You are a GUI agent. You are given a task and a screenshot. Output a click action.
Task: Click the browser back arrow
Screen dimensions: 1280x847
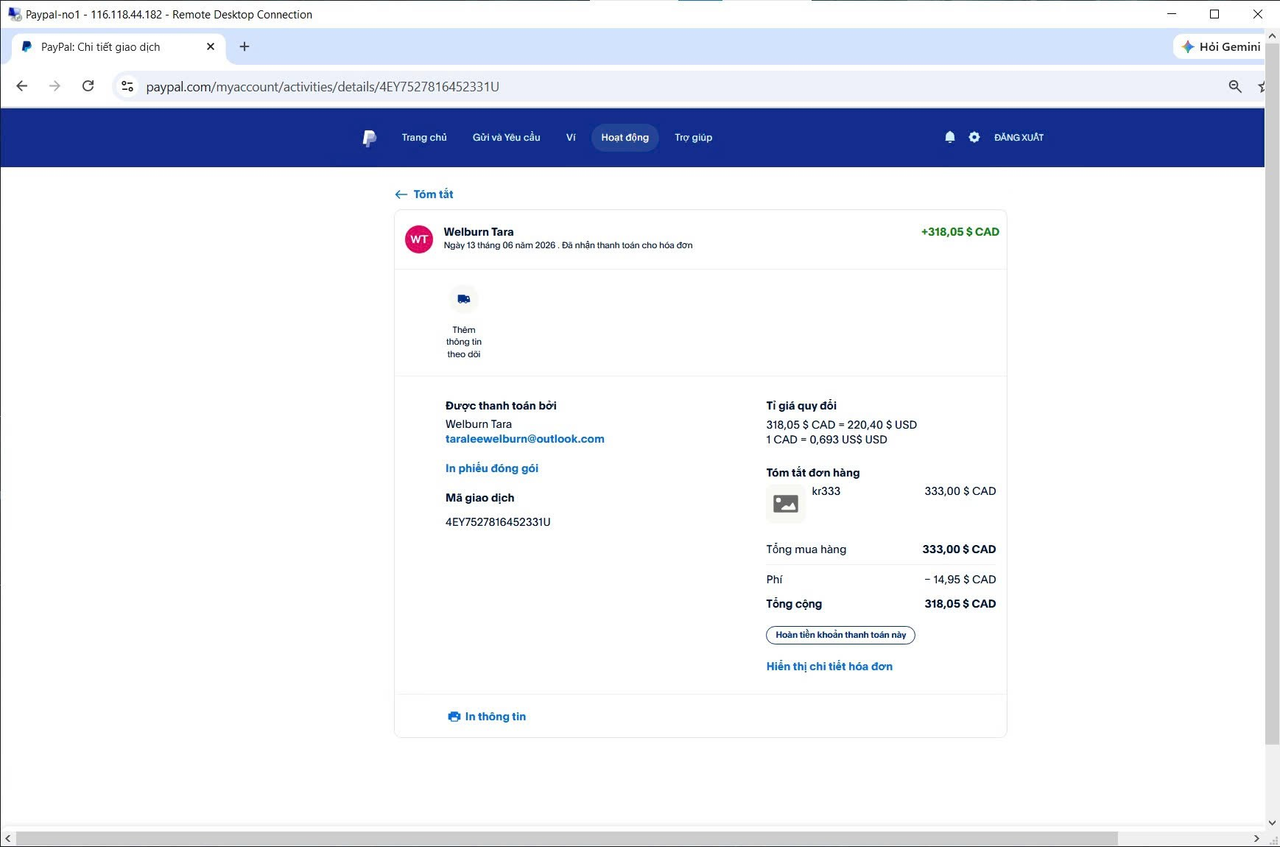(x=22, y=86)
